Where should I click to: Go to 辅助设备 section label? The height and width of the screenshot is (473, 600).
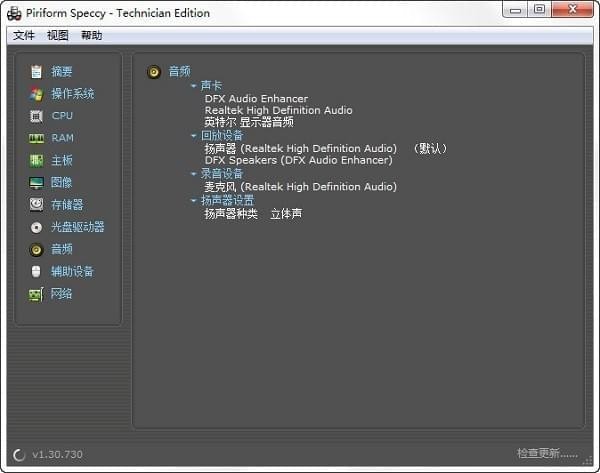[72, 272]
